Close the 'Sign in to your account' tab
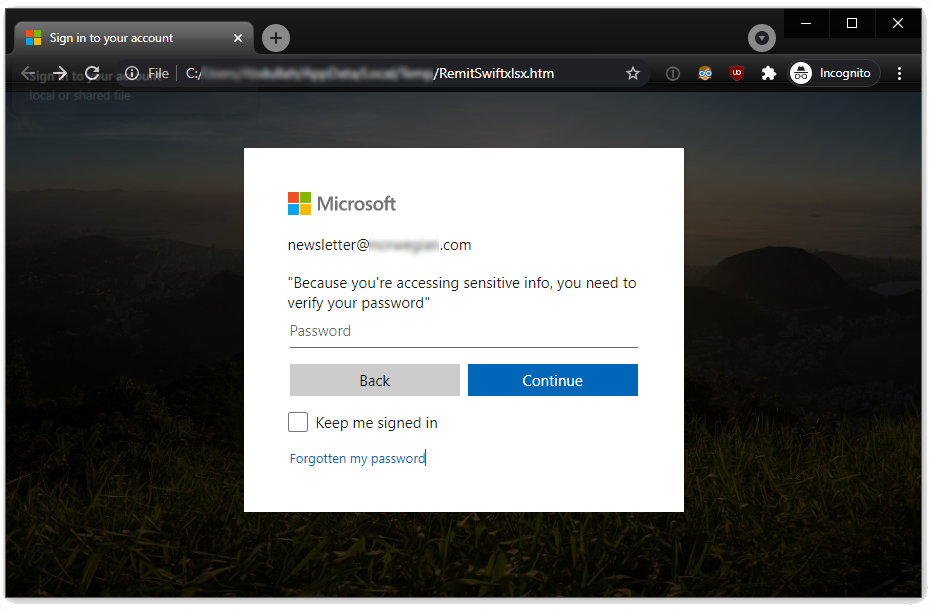This screenshot has height=610, width=932. tap(238, 38)
